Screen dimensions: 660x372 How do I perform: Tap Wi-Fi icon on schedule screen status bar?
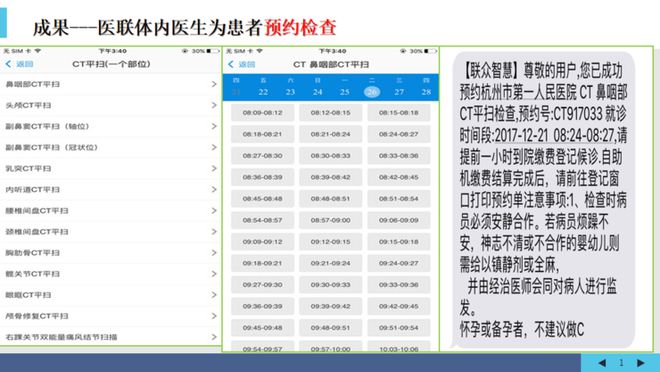pyautogui.click(x=259, y=51)
